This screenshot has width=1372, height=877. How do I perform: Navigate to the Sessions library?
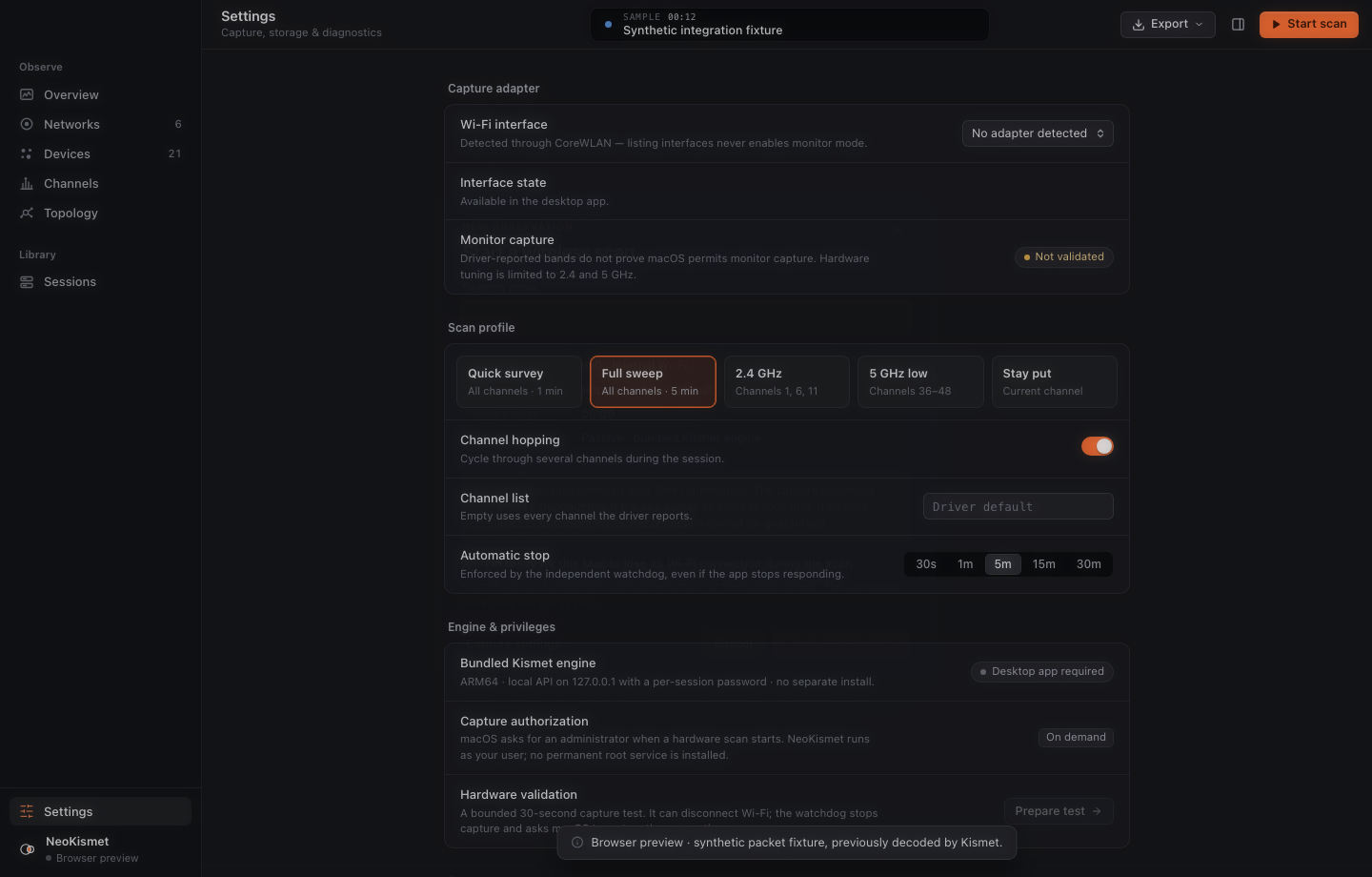(100, 282)
